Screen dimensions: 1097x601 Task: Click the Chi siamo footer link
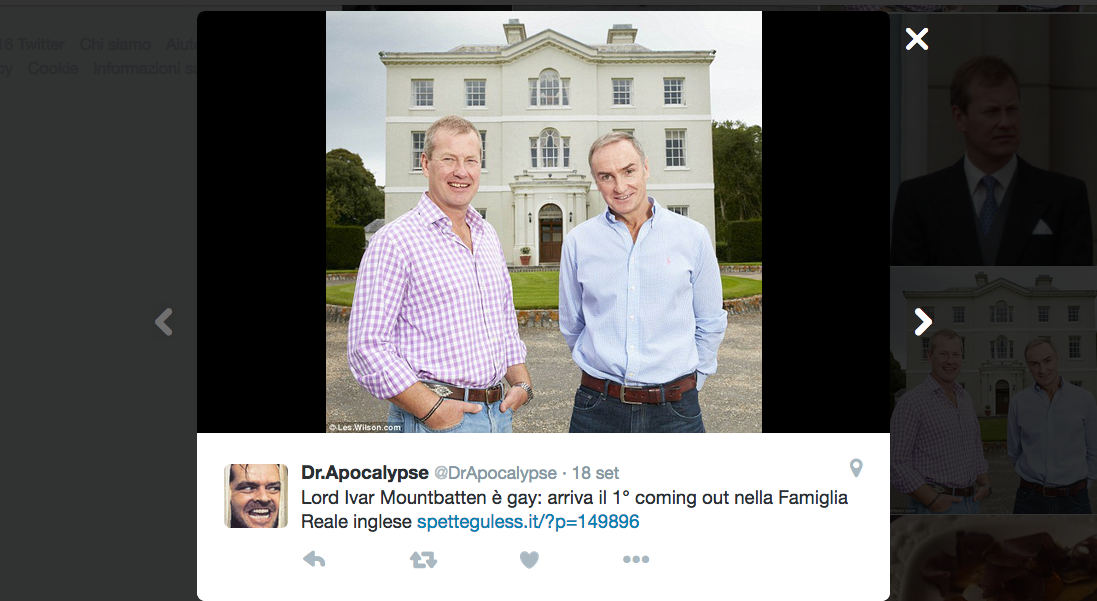click(x=115, y=45)
